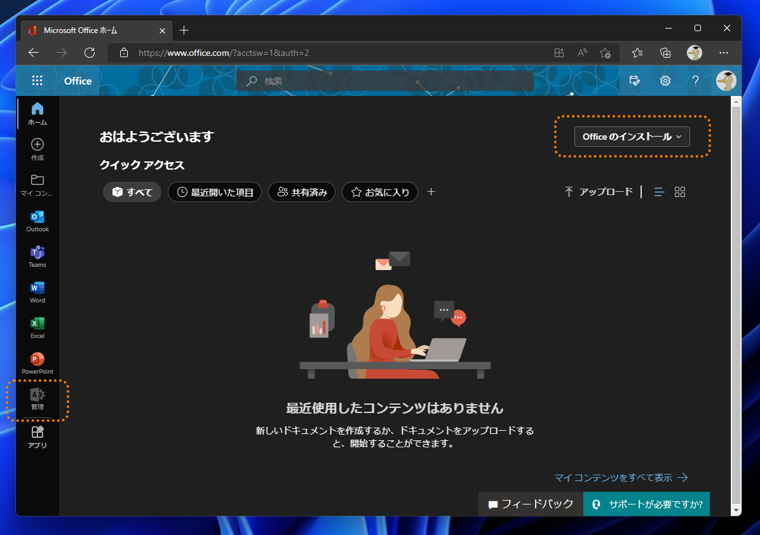Open the apps-available icon in address bar
Viewport: 760px width, 535px height.
click(x=559, y=53)
